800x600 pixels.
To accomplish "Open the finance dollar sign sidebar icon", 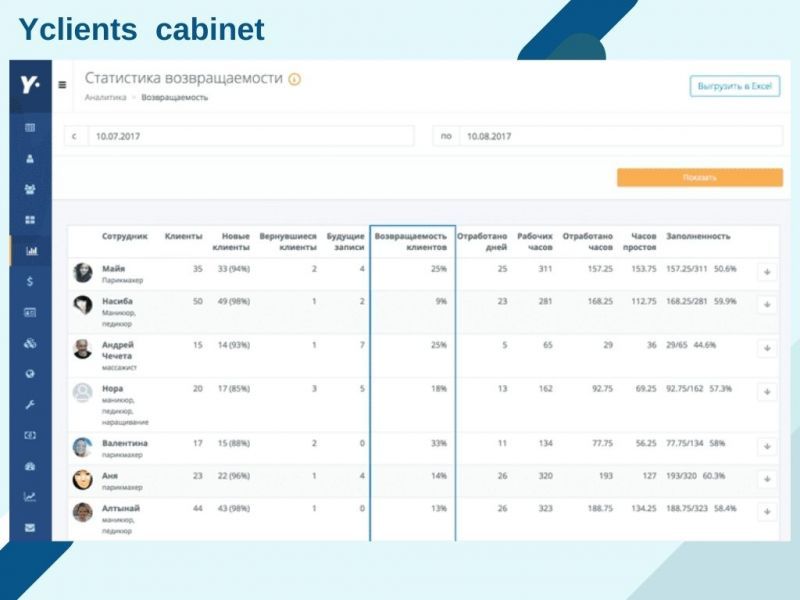I will click(30, 282).
